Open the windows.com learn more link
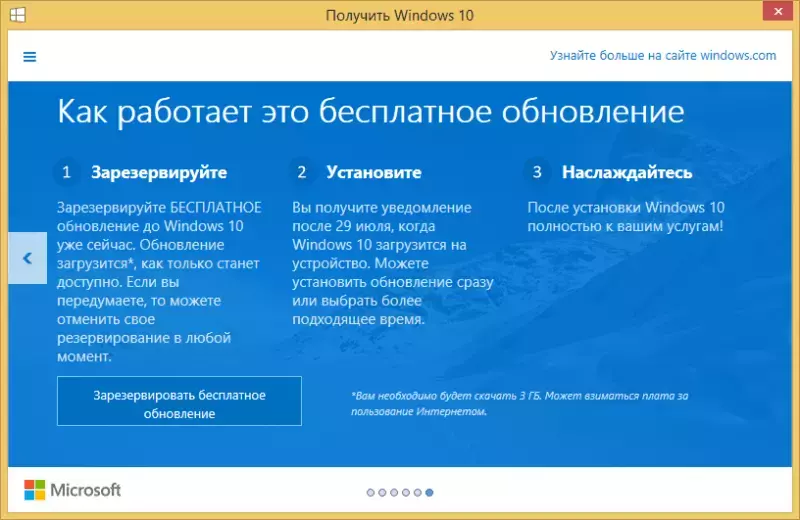This screenshot has width=800, height=520. [663, 56]
